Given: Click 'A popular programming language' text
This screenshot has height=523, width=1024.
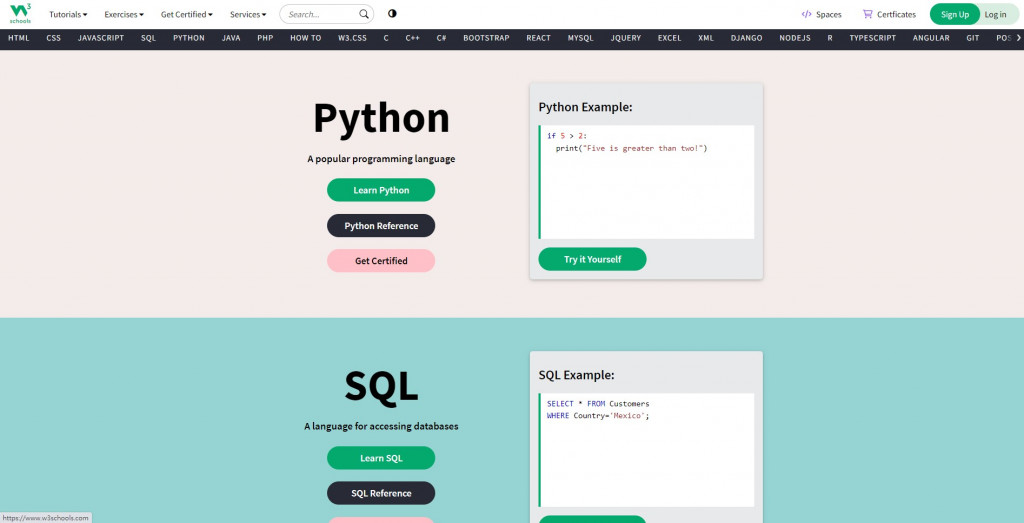Looking at the screenshot, I should tap(381, 159).
